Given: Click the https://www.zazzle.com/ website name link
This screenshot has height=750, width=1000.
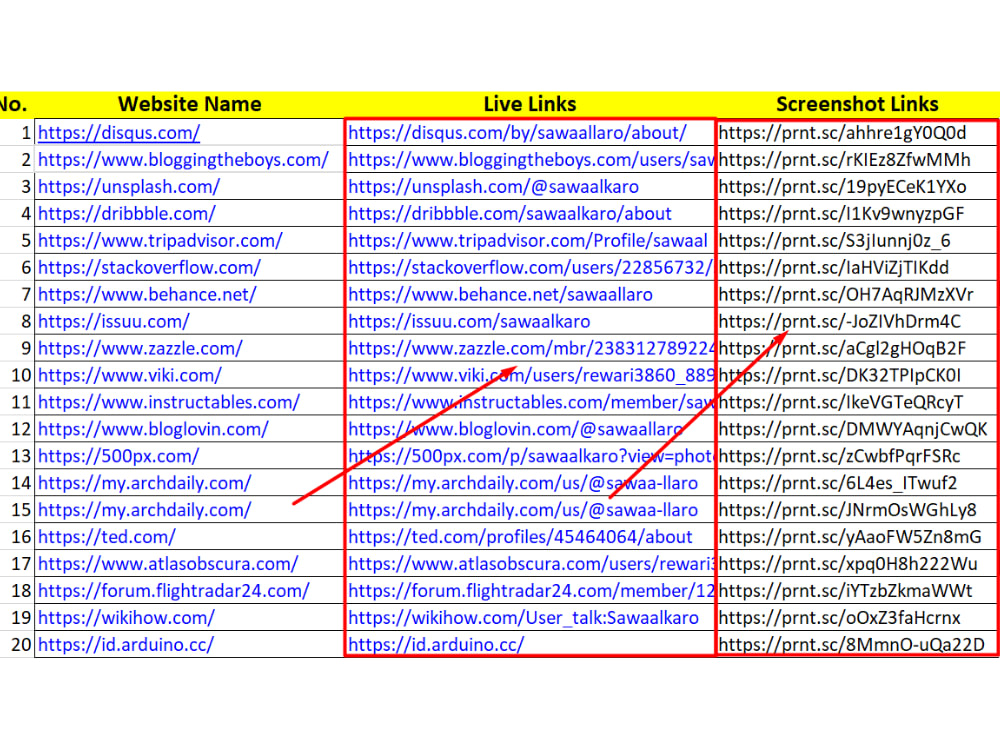Looking at the screenshot, I should [x=140, y=348].
